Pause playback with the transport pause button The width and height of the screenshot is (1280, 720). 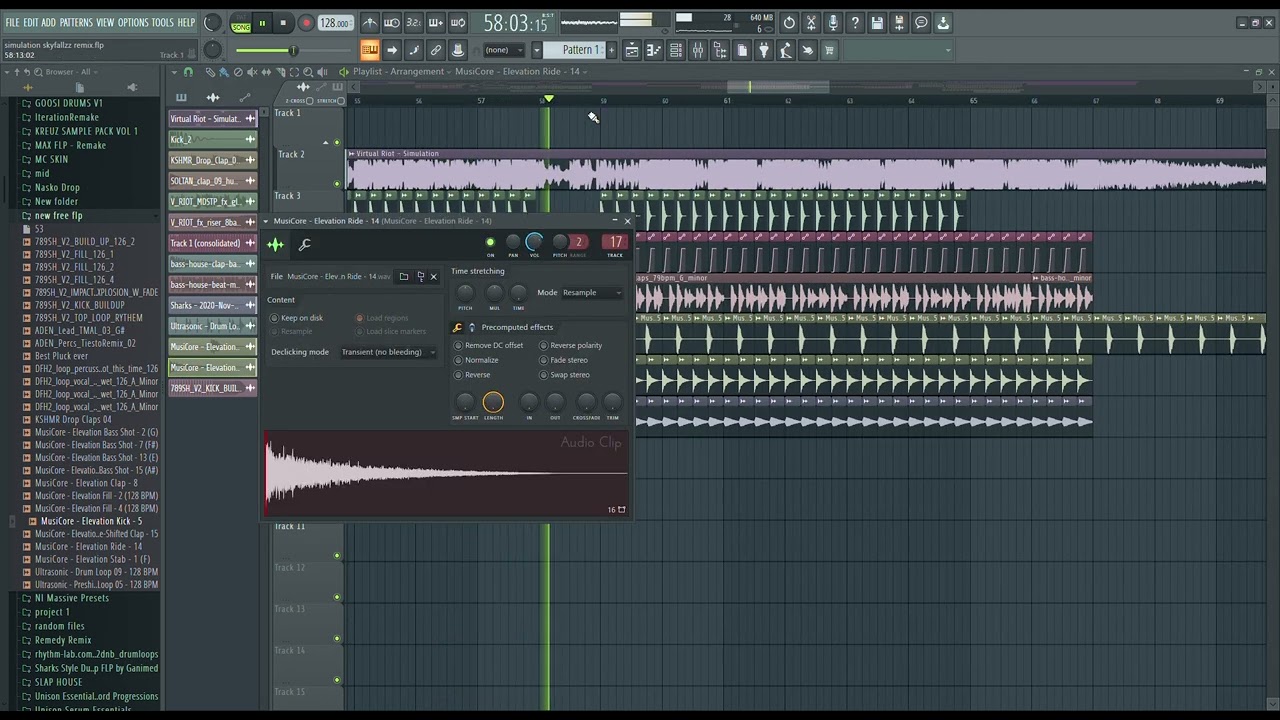tap(262, 23)
